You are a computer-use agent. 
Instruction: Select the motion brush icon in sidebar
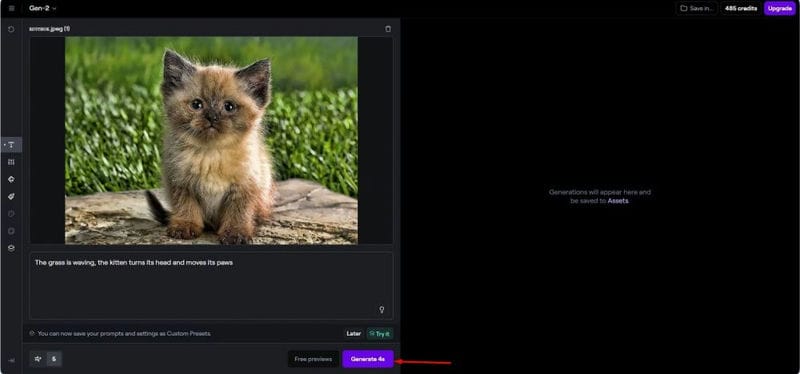coord(11,196)
